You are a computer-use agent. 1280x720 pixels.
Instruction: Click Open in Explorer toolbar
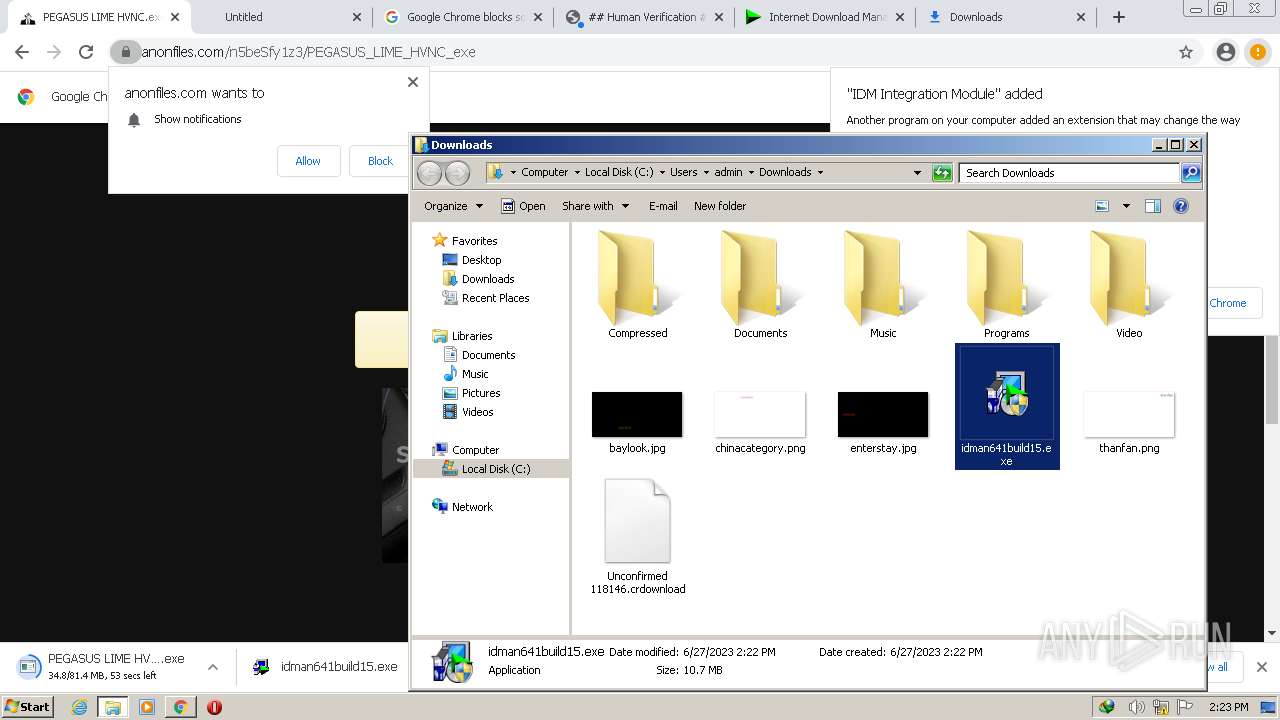[x=523, y=206]
